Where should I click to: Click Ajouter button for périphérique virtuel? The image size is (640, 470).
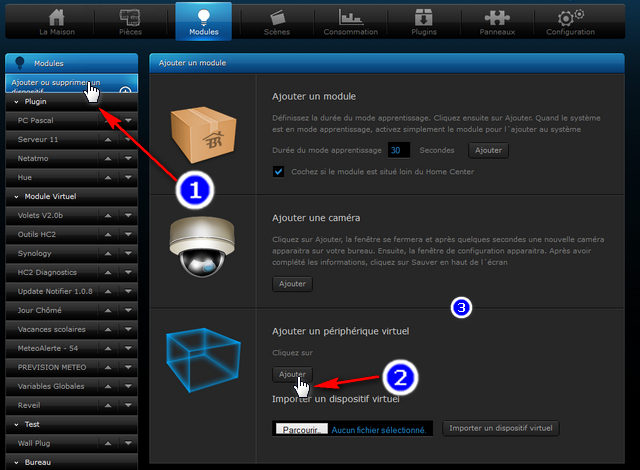pos(292,374)
